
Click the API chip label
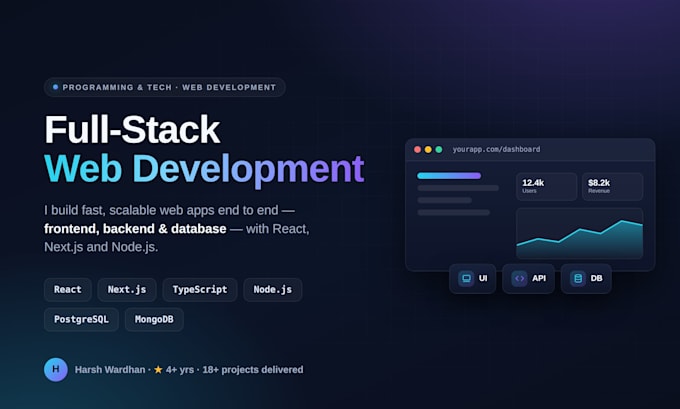click(539, 278)
